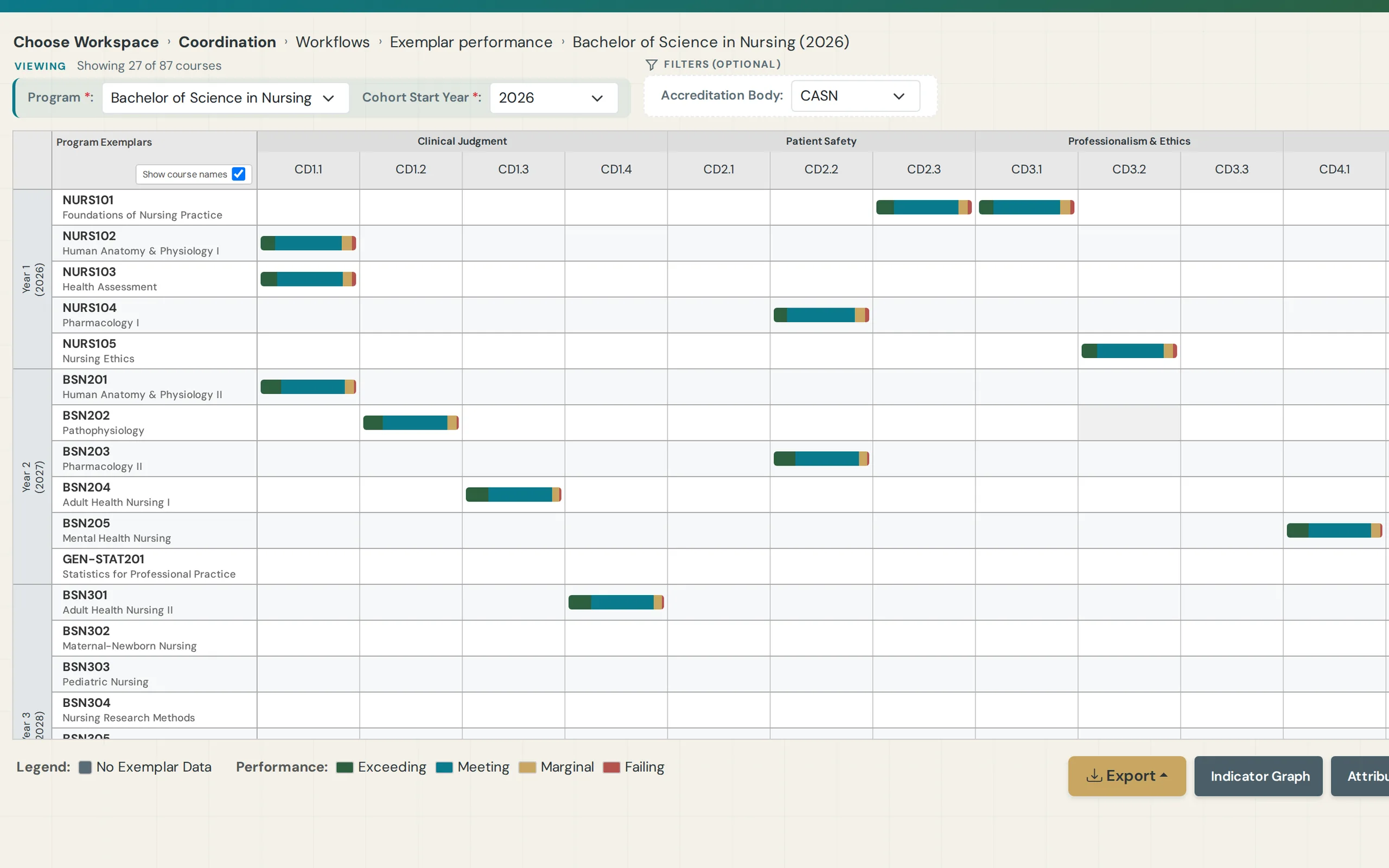This screenshot has width=1389, height=868.
Task: Click NURS104 performance bar under CD2.2
Action: point(821,315)
